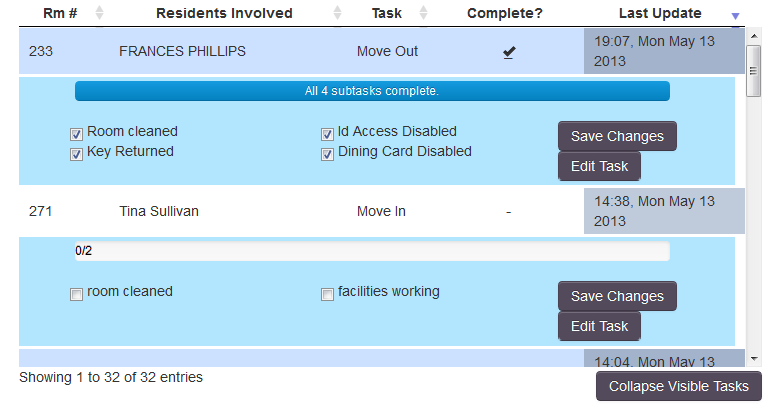The image size is (768, 408).
Task: Collapse the Tina Sullivan Move In row
Action: click(382, 211)
